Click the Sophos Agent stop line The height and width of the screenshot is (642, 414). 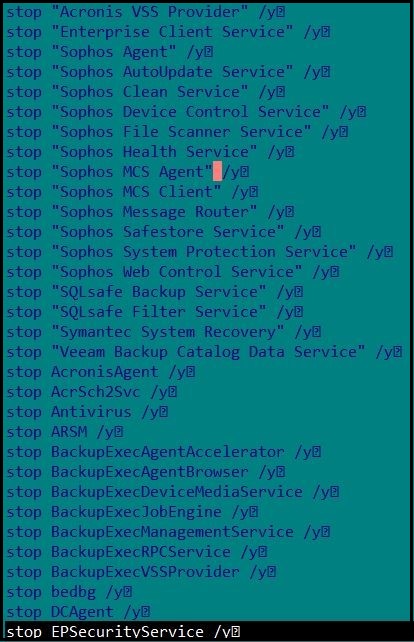110,52
